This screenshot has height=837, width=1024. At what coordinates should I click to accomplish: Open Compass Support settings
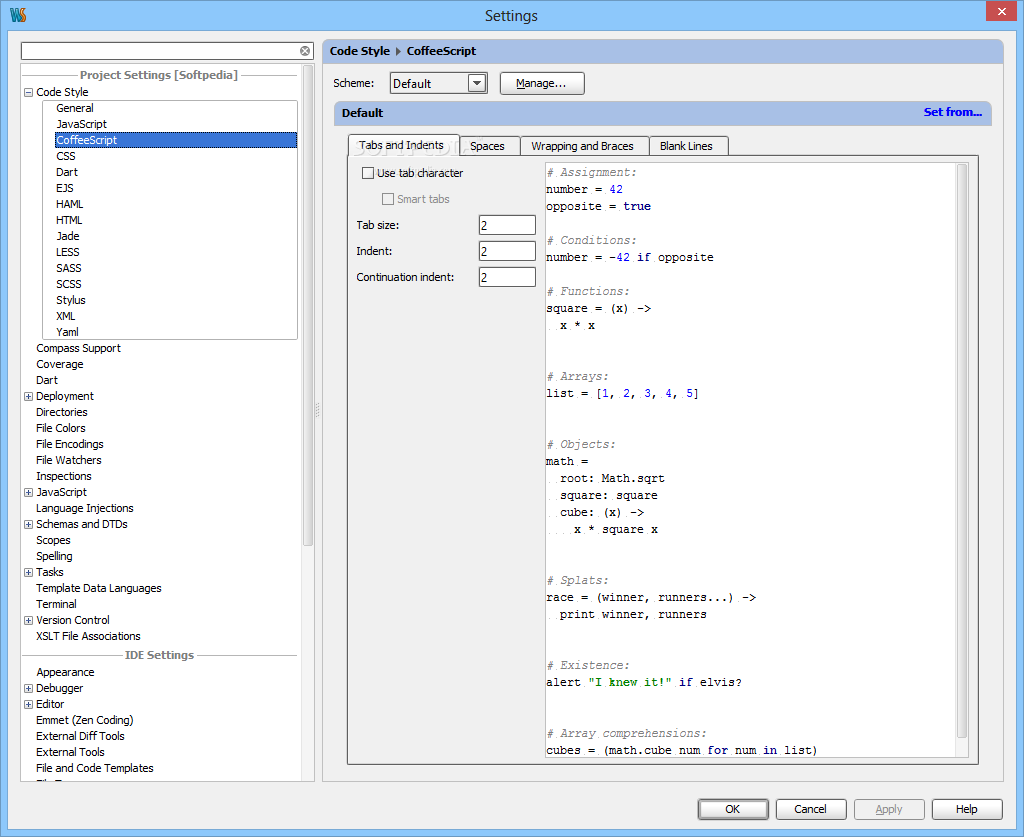(78, 349)
